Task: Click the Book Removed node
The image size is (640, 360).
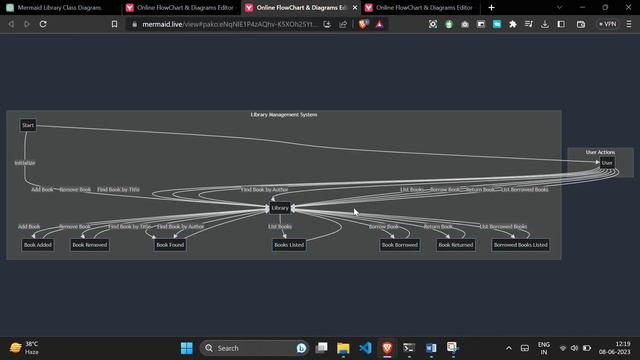Action: click(x=89, y=245)
